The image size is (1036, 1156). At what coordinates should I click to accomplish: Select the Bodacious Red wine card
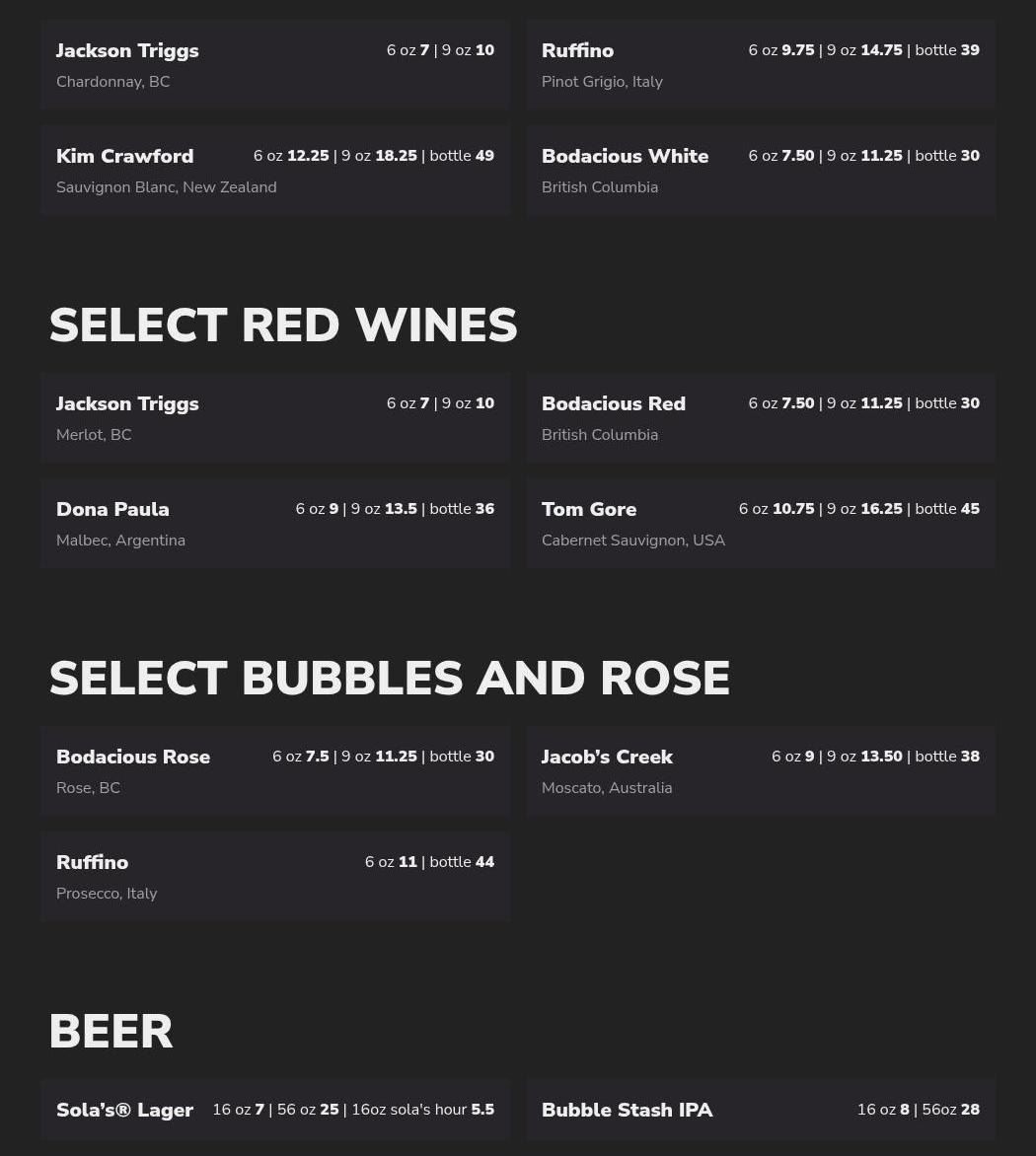point(760,418)
